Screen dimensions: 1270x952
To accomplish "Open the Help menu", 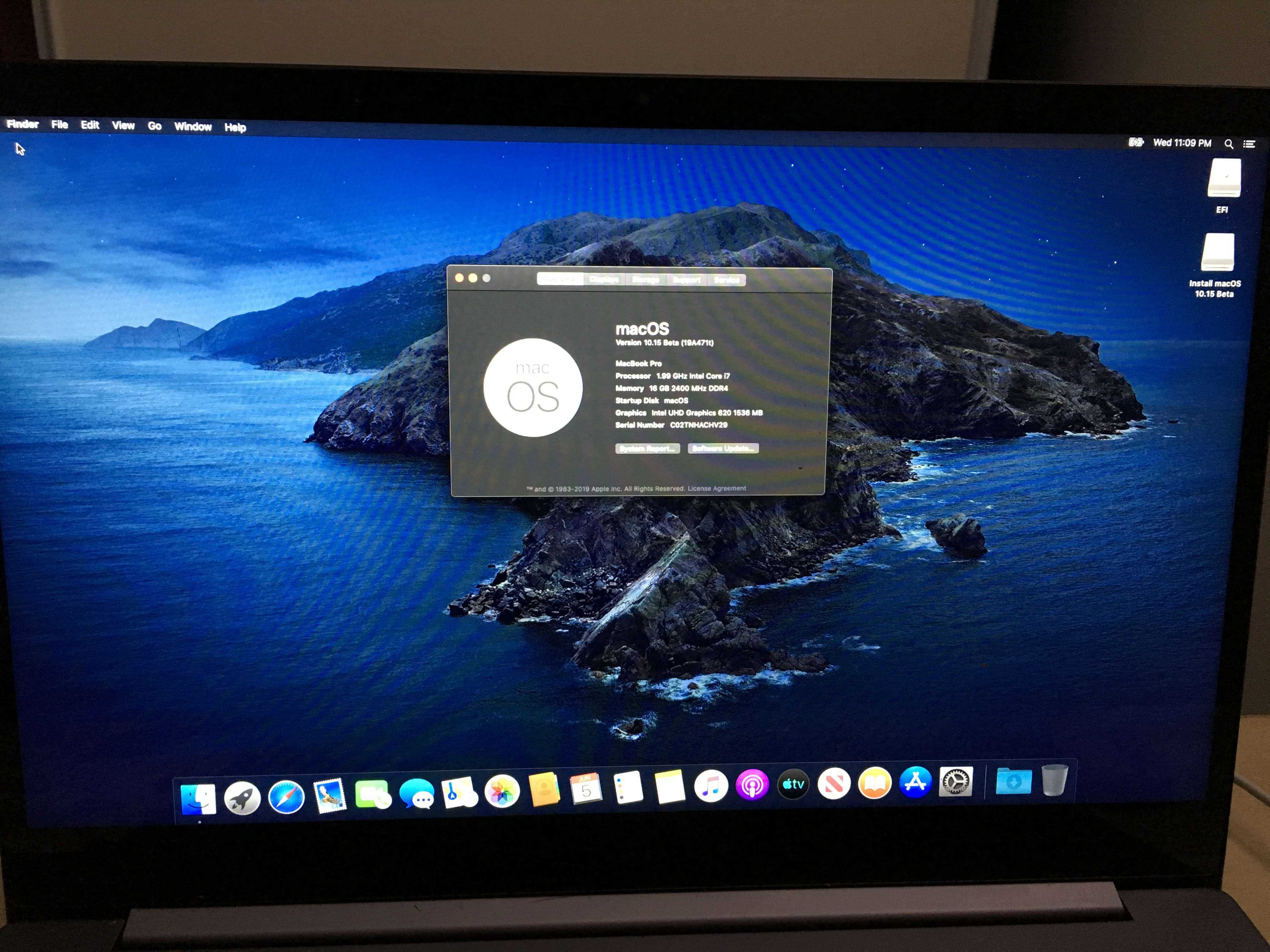I will tap(235, 127).
